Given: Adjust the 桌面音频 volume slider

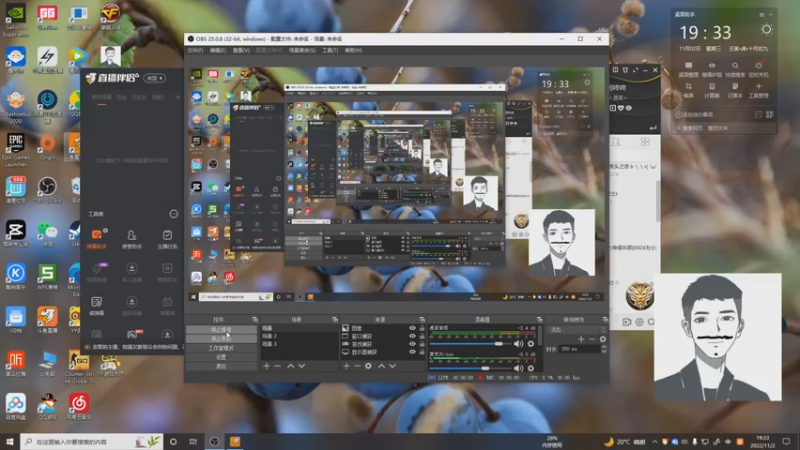Looking at the screenshot, I should pos(470,344).
